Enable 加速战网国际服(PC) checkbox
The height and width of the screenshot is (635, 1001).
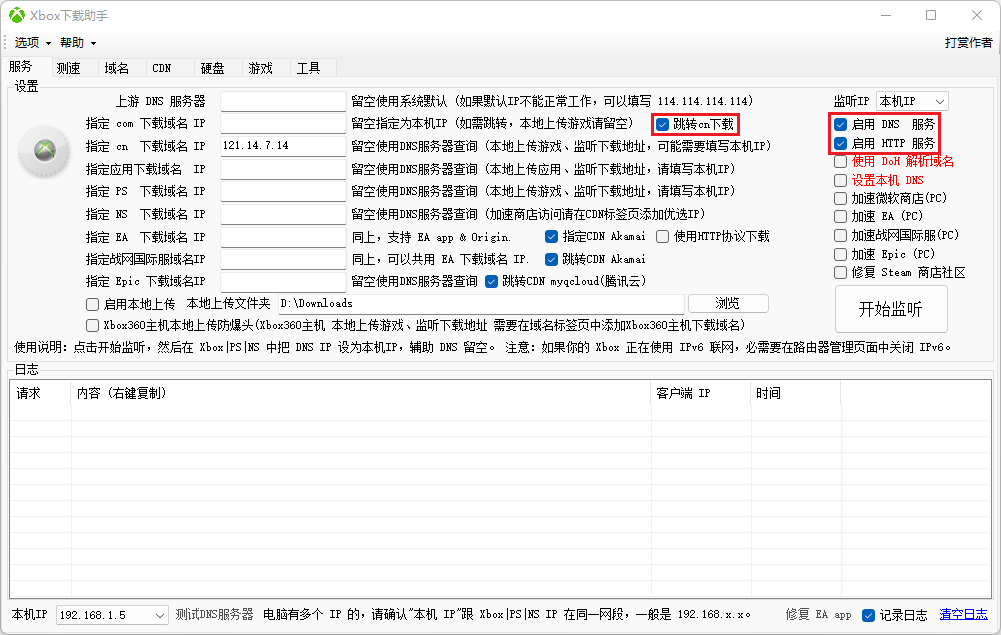click(841, 235)
